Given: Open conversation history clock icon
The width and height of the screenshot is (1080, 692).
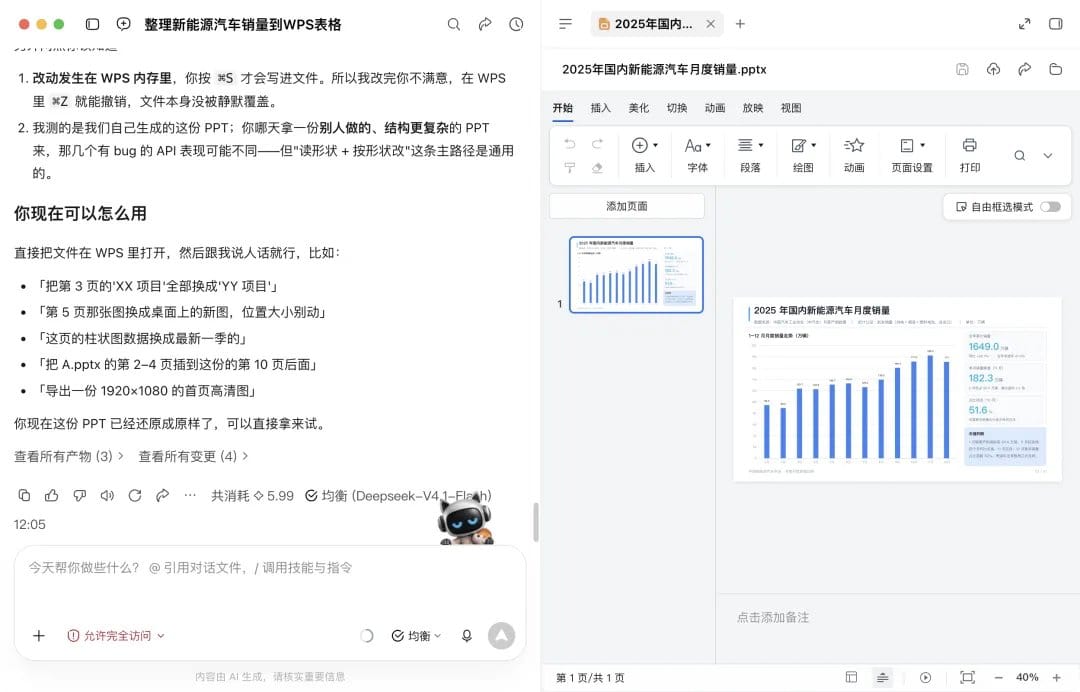Looking at the screenshot, I should (516, 24).
